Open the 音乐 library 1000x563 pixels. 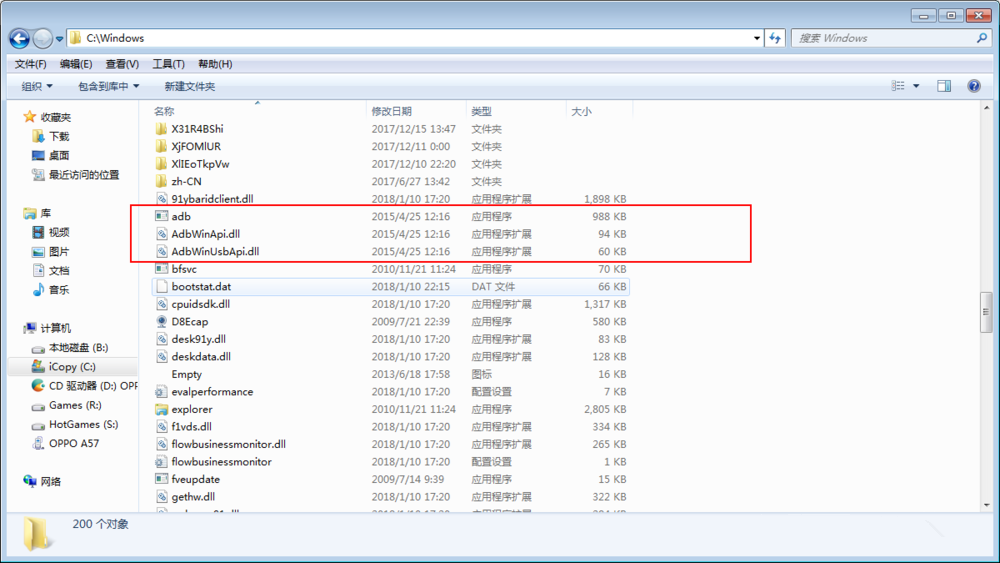(x=59, y=289)
